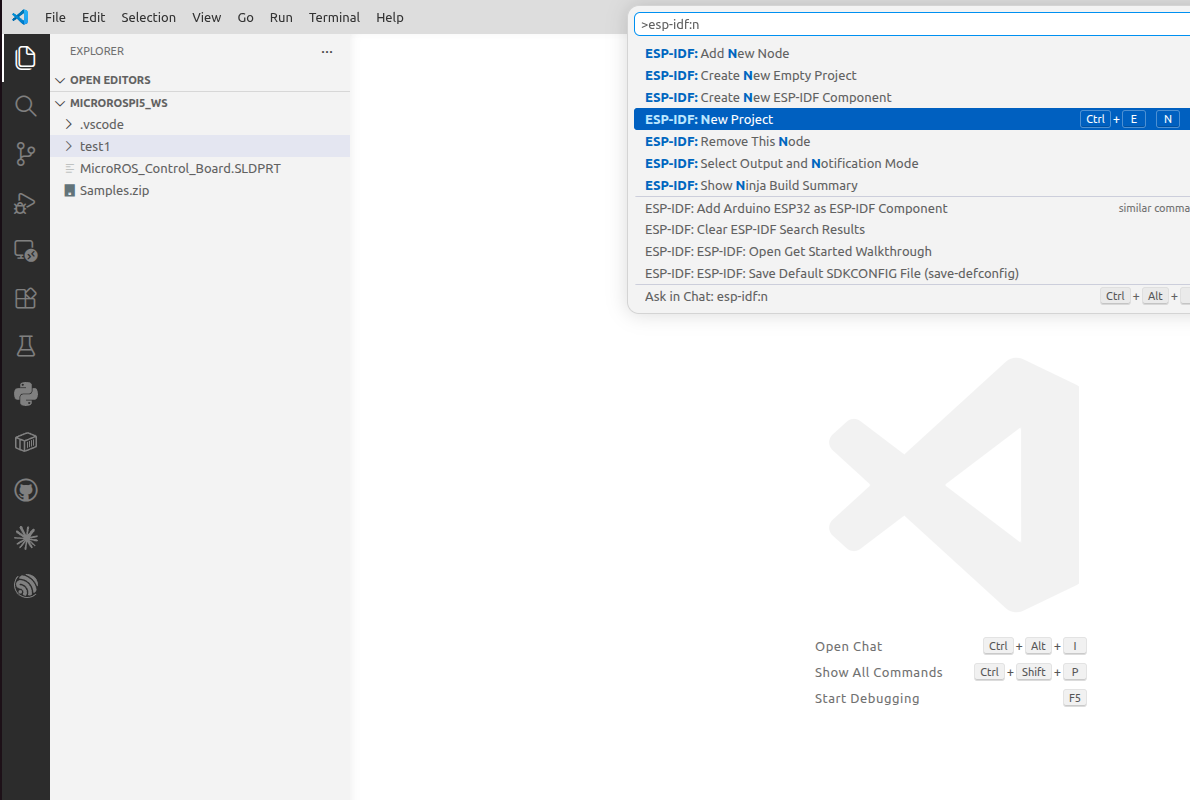Open the starburst extension icon view

(25, 538)
